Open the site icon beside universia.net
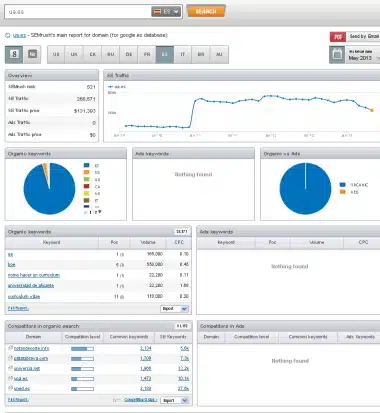Screen dimensions: 380x413 10,368
